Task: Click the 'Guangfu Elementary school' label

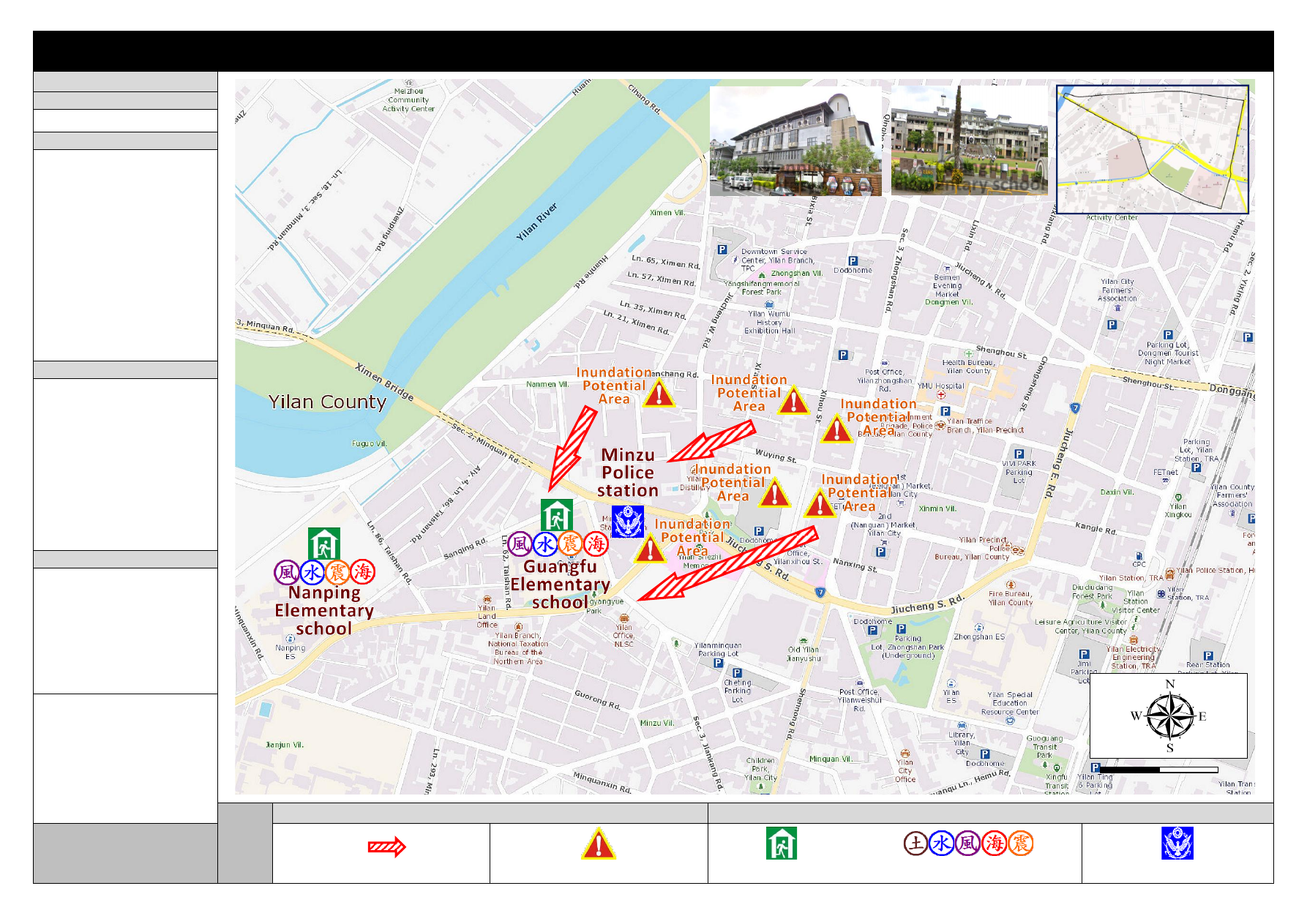Action: pyautogui.click(x=561, y=585)
